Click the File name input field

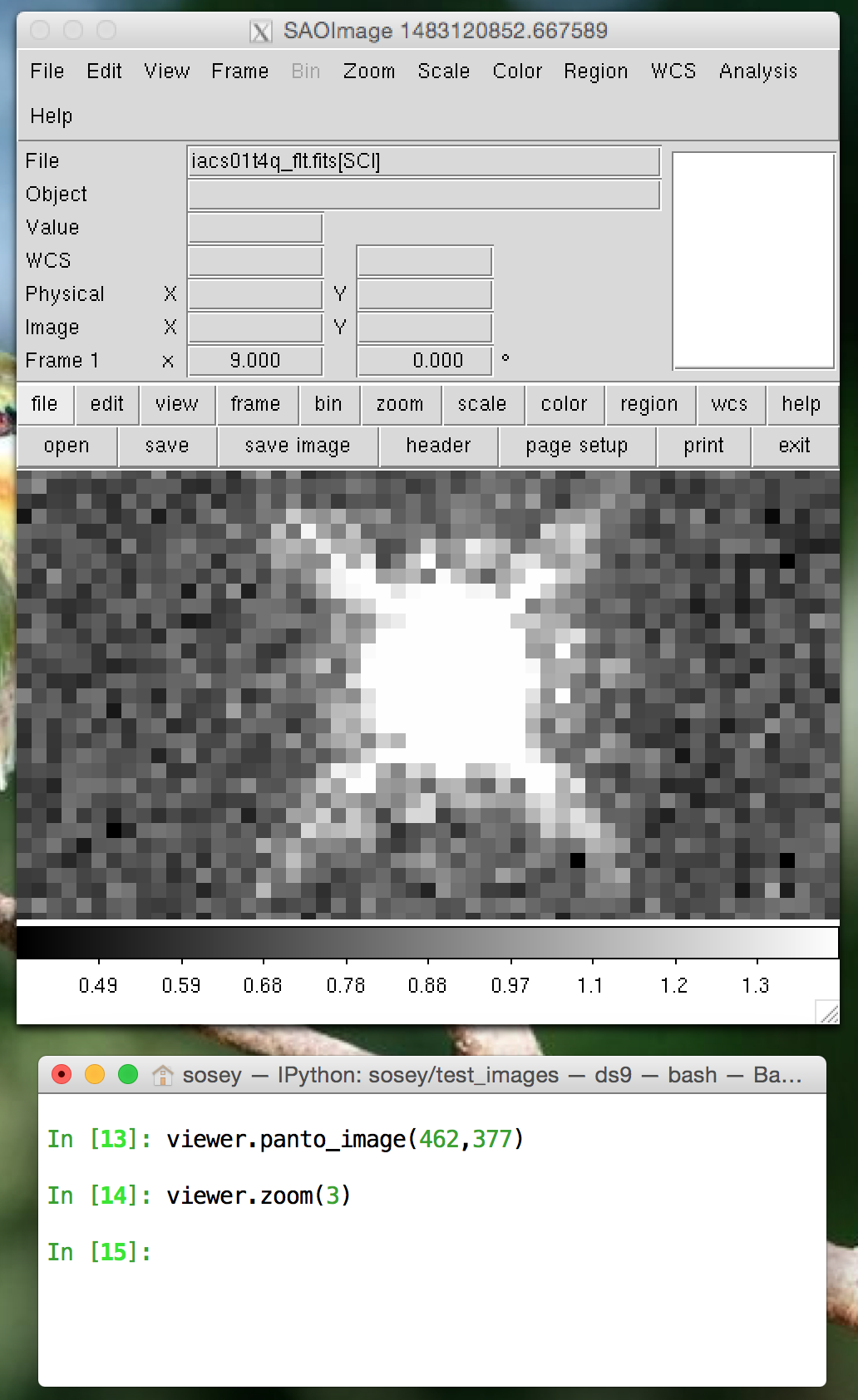pyautogui.click(x=423, y=161)
